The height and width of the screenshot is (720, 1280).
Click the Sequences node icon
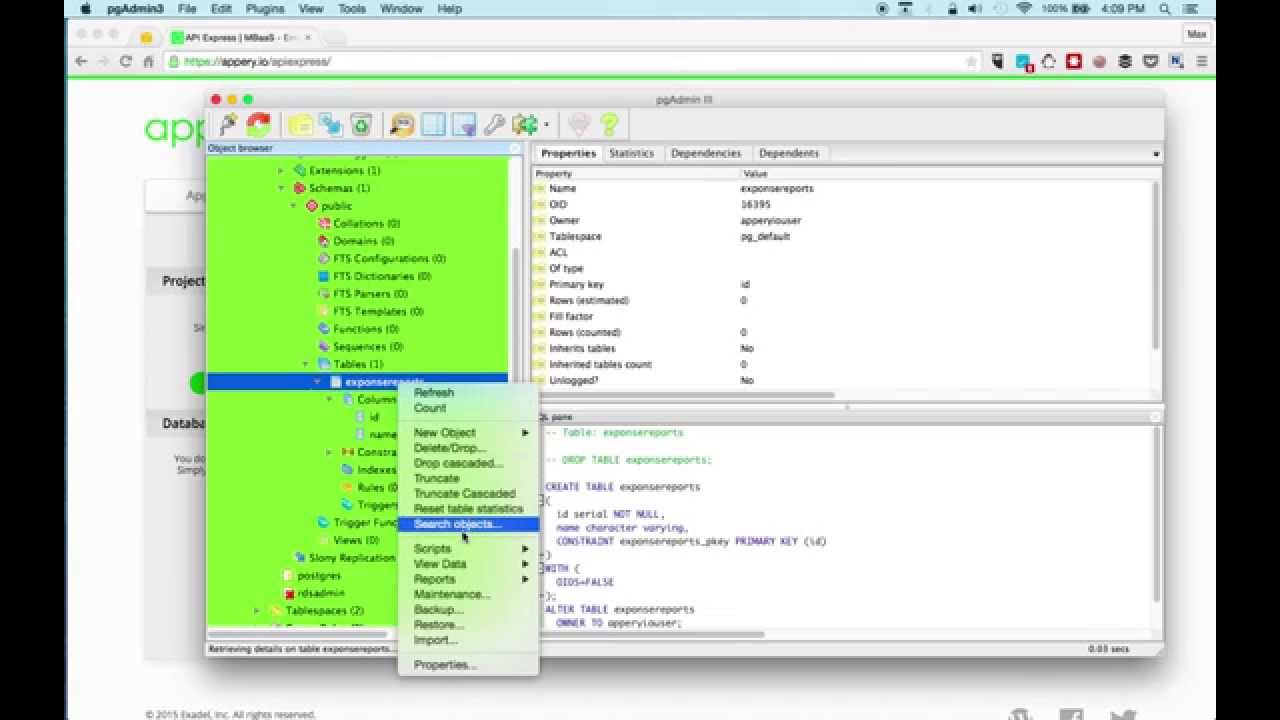[x=324, y=347]
